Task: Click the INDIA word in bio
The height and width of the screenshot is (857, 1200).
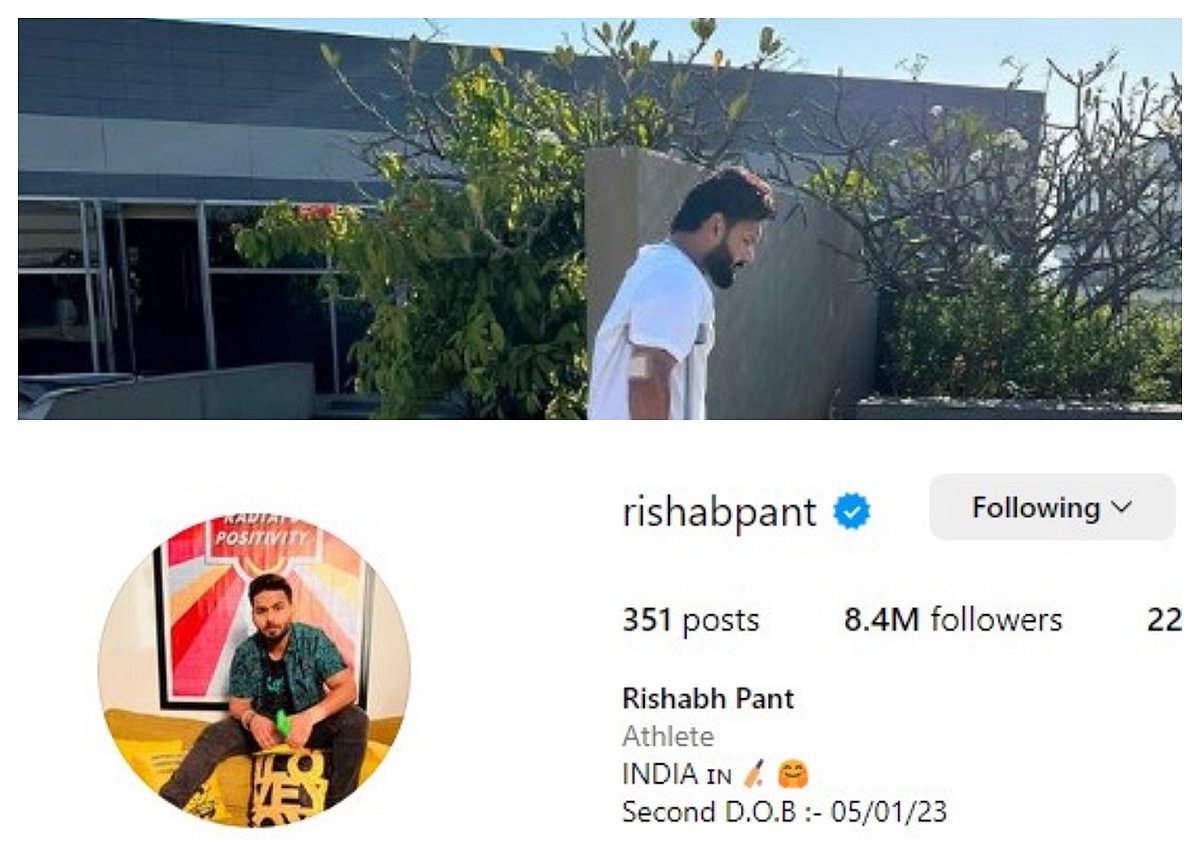Action: 661,774
